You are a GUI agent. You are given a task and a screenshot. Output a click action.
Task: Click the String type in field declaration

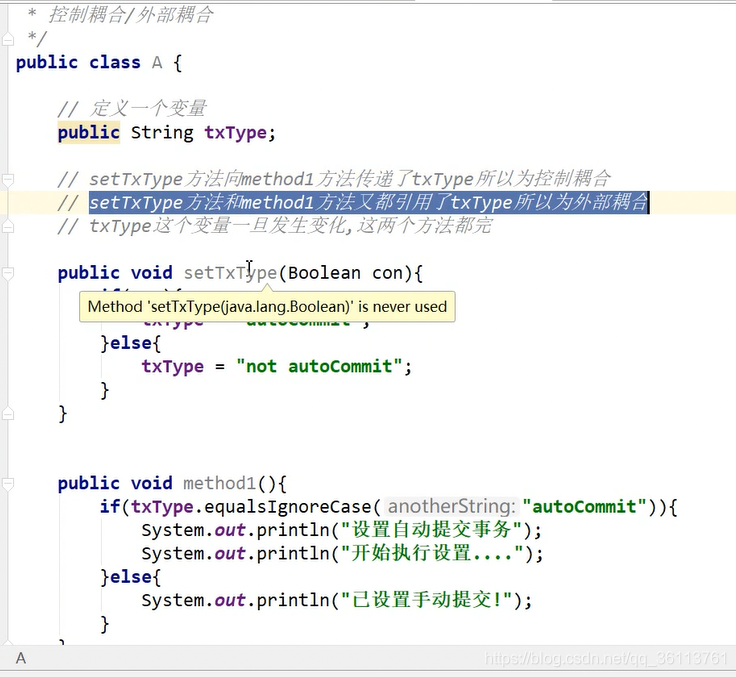162,133
